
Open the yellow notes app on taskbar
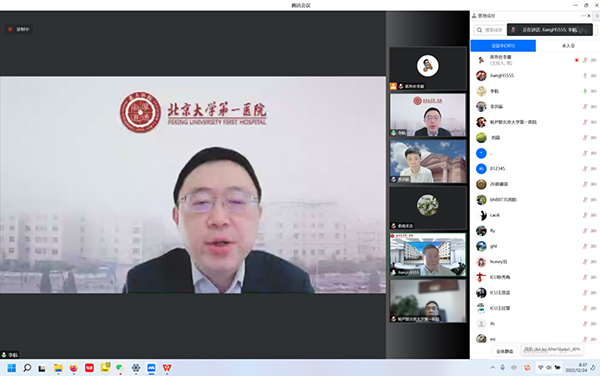click(x=105, y=368)
